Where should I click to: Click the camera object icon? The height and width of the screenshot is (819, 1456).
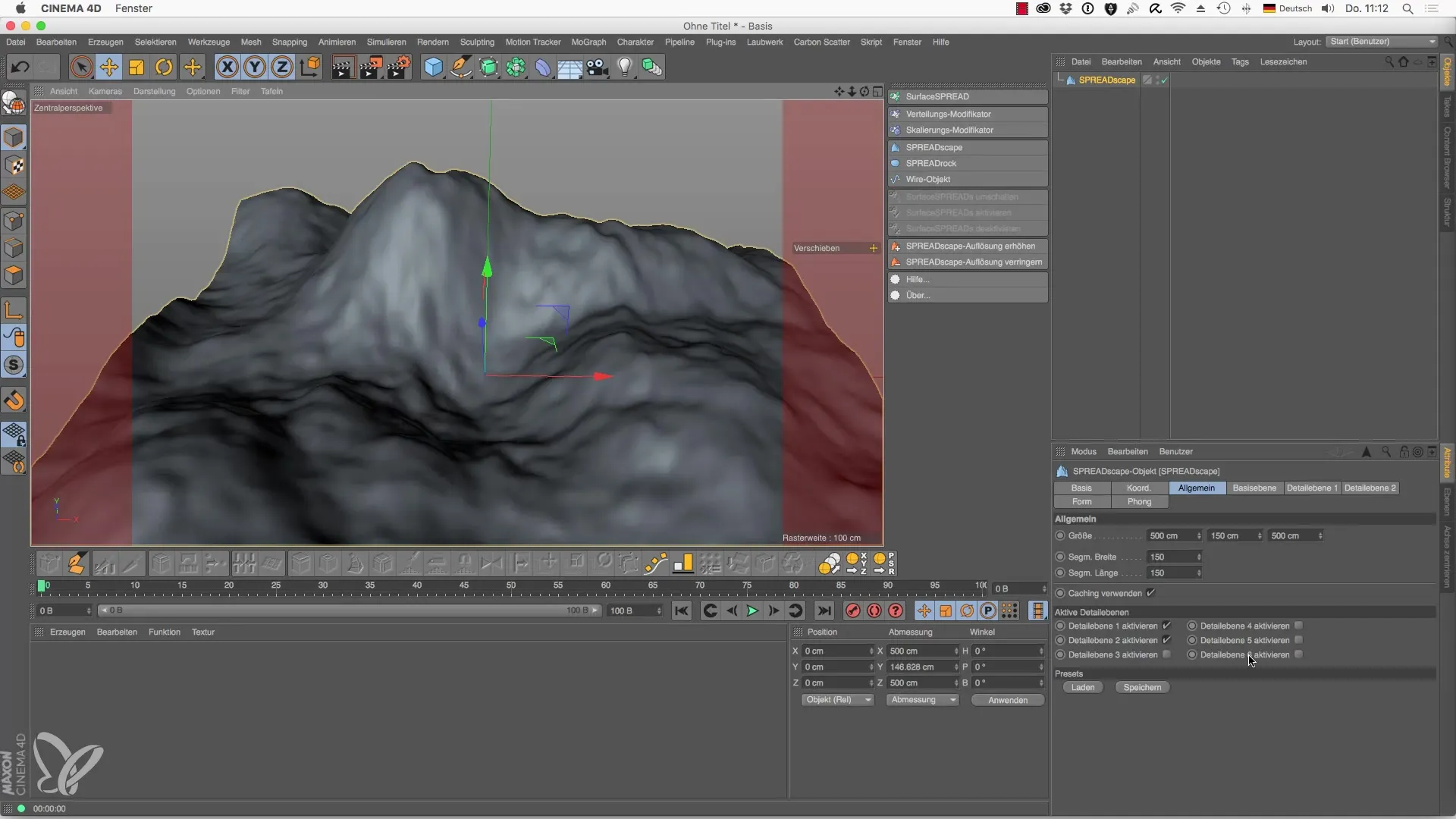pyautogui.click(x=598, y=67)
